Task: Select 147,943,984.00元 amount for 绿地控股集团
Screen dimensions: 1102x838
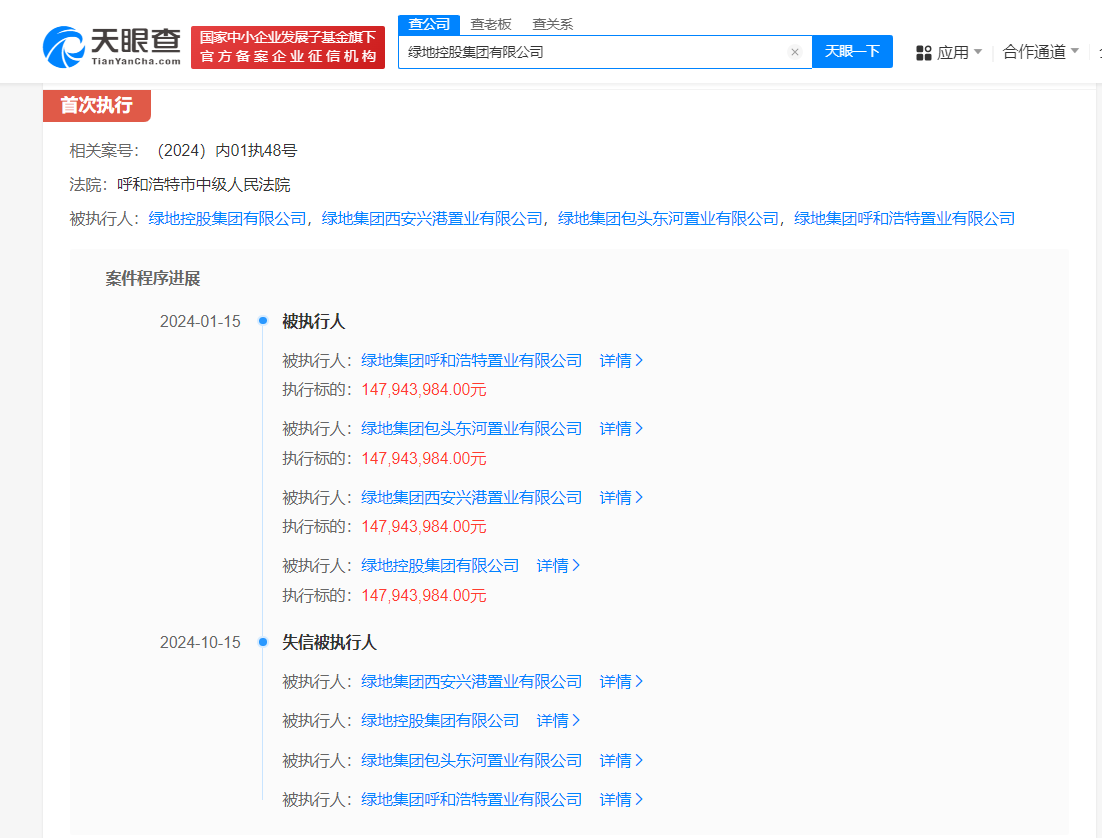Action: point(424,596)
